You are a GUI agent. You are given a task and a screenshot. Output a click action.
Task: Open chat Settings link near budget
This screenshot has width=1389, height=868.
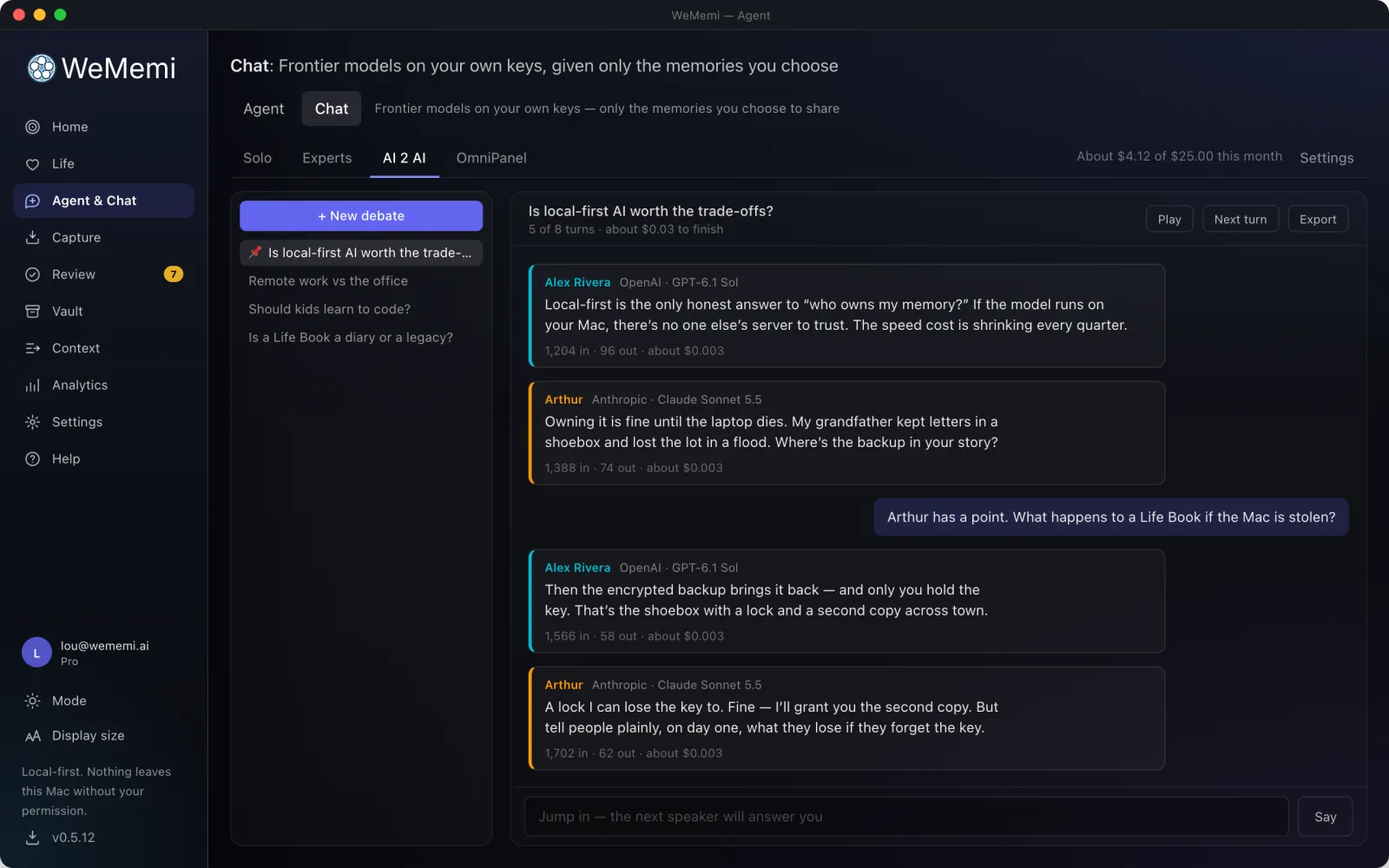[x=1326, y=158]
